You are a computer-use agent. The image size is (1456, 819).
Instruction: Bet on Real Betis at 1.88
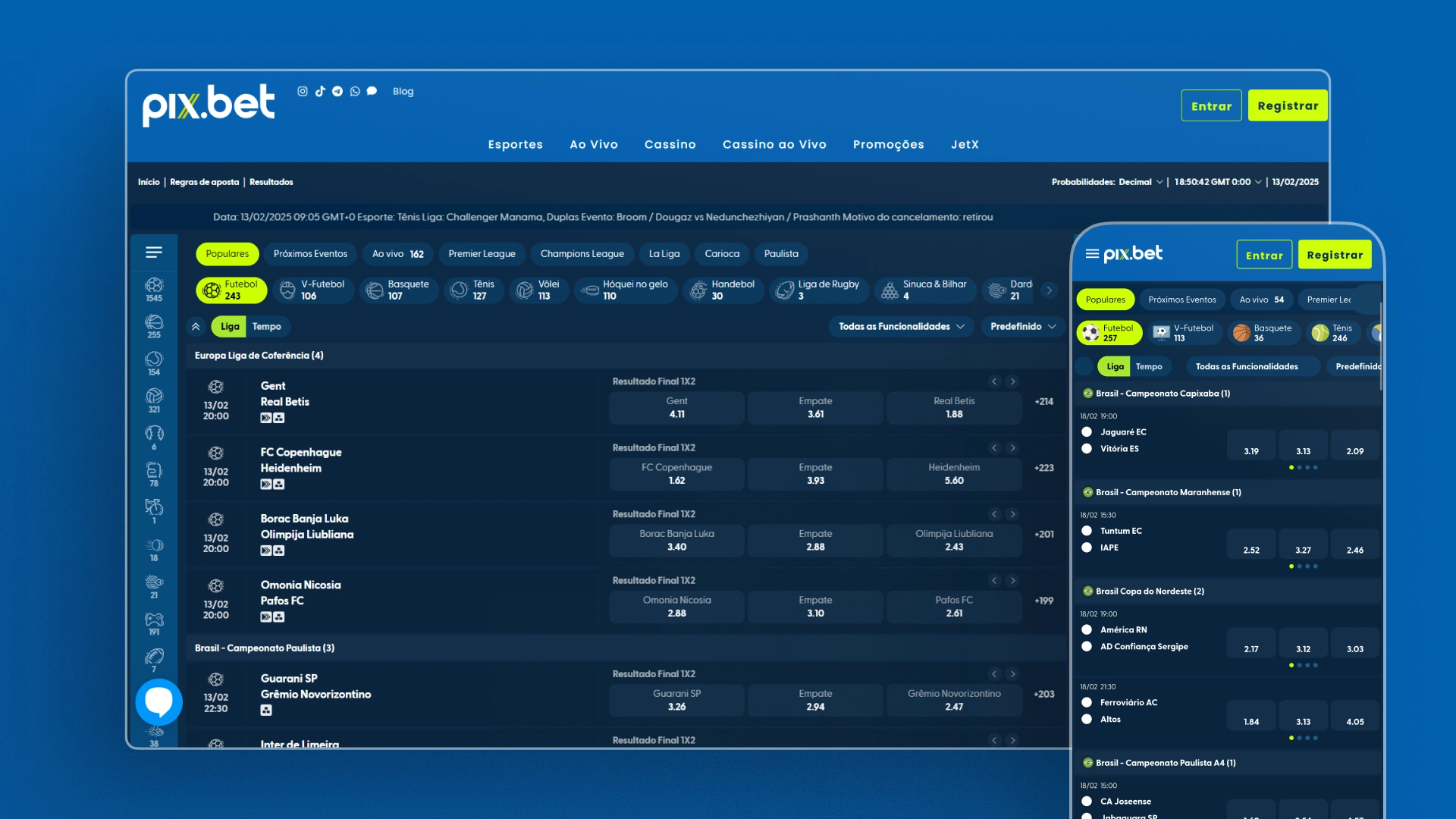point(954,408)
